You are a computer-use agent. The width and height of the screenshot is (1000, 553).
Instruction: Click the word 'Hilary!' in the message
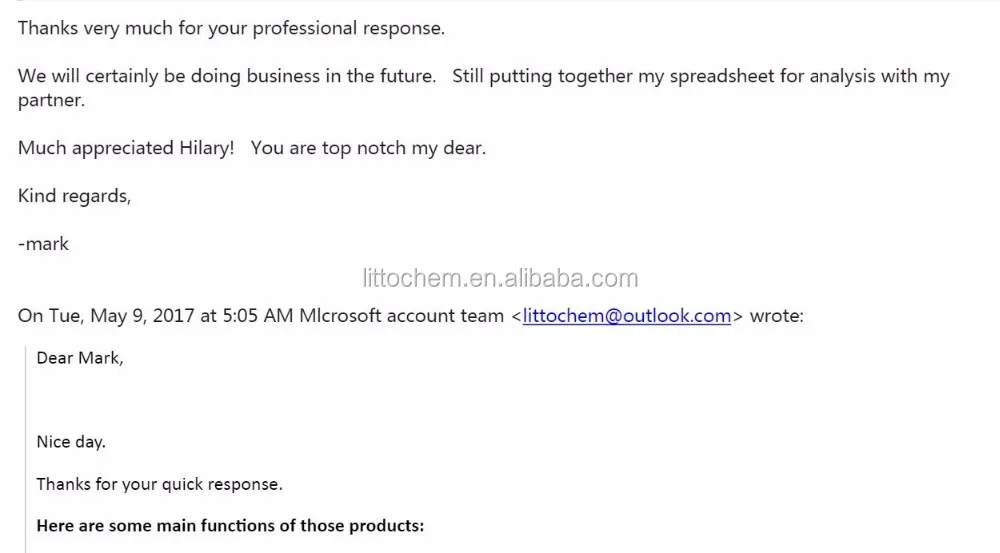click(x=207, y=148)
